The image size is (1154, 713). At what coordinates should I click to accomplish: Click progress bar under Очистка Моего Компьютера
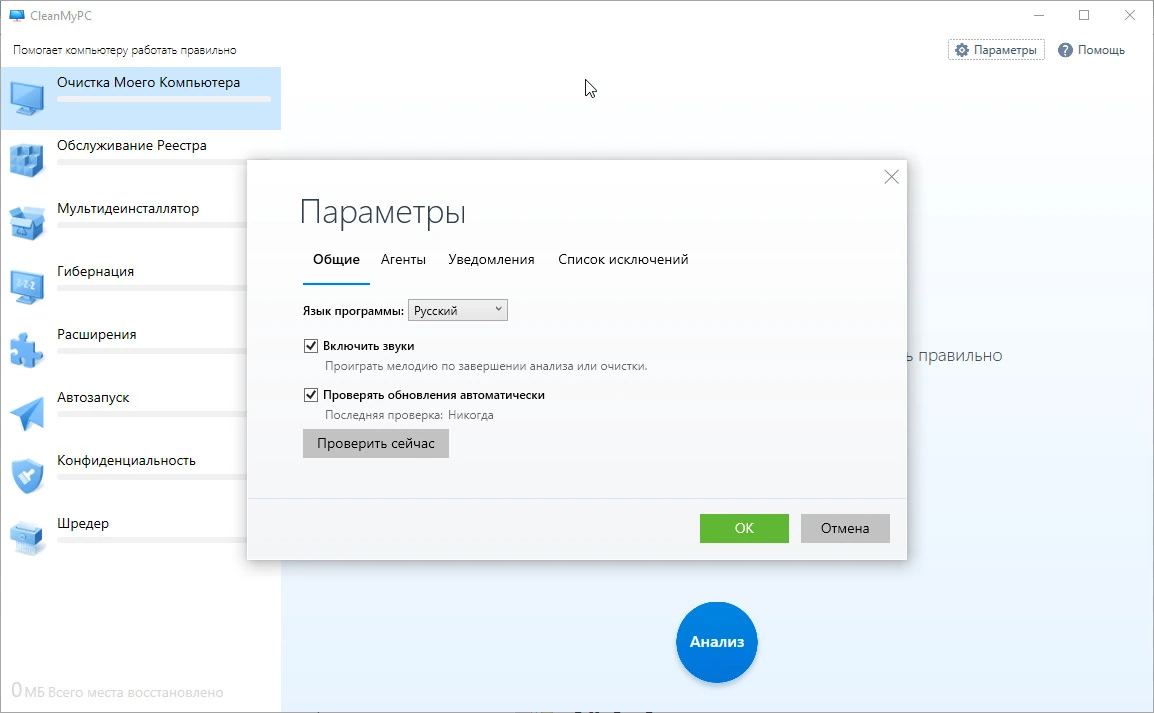163,99
